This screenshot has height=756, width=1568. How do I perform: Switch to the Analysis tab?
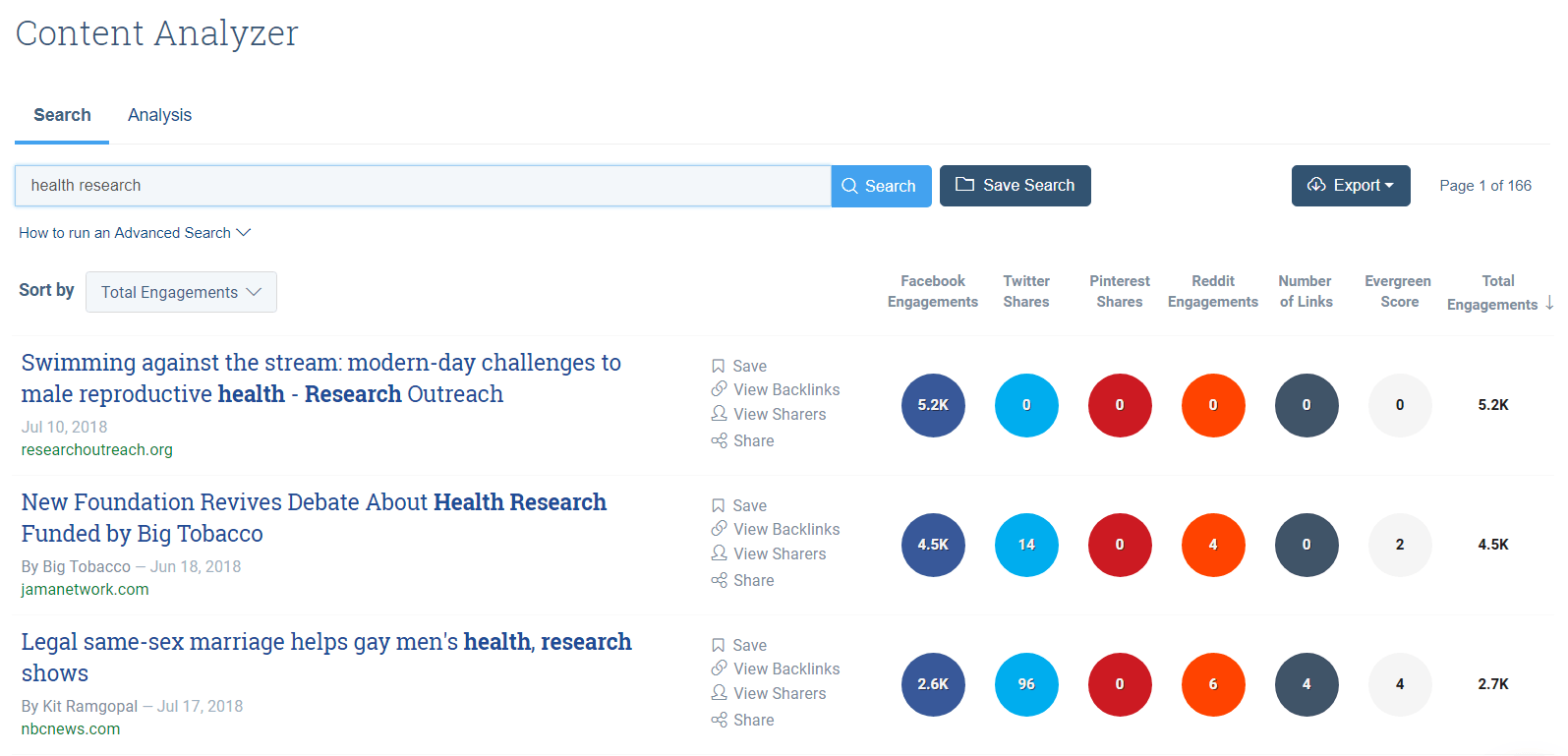(159, 115)
